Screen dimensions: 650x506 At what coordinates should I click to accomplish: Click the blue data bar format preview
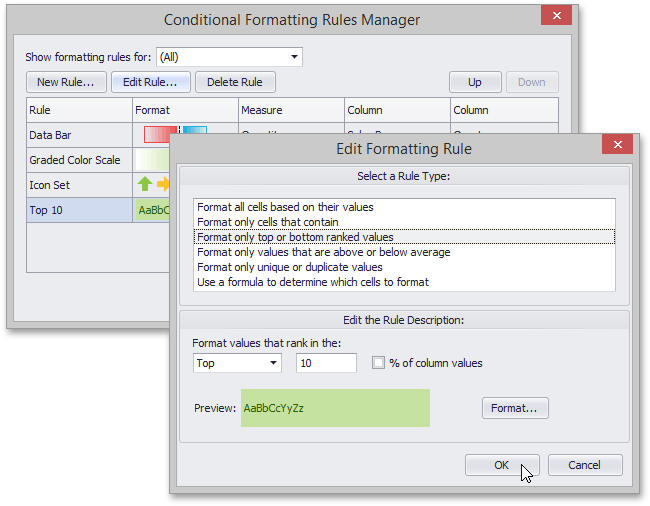195,131
